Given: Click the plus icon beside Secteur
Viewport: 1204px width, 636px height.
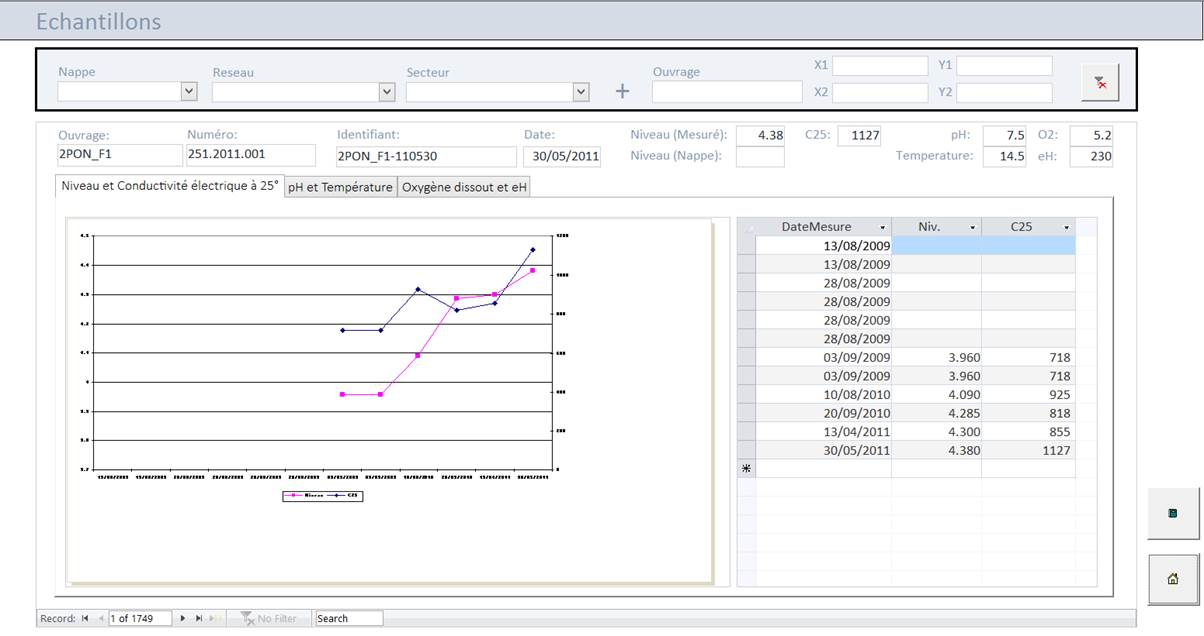Looking at the screenshot, I should [x=622, y=91].
